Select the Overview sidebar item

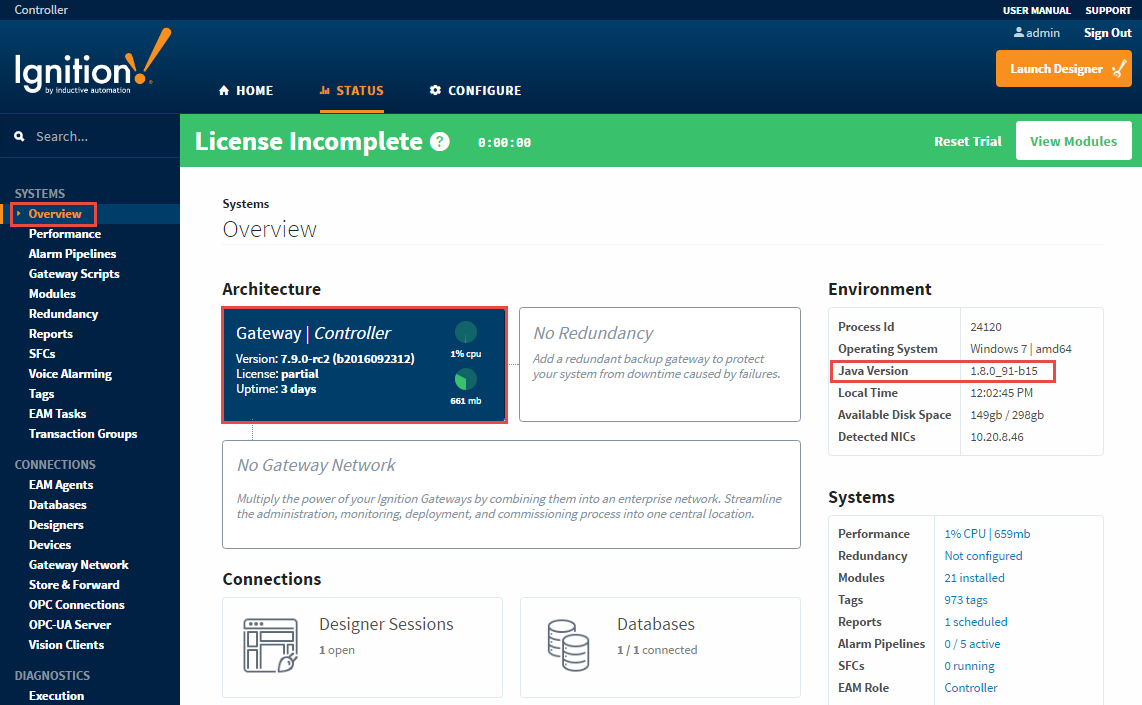tap(55, 214)
